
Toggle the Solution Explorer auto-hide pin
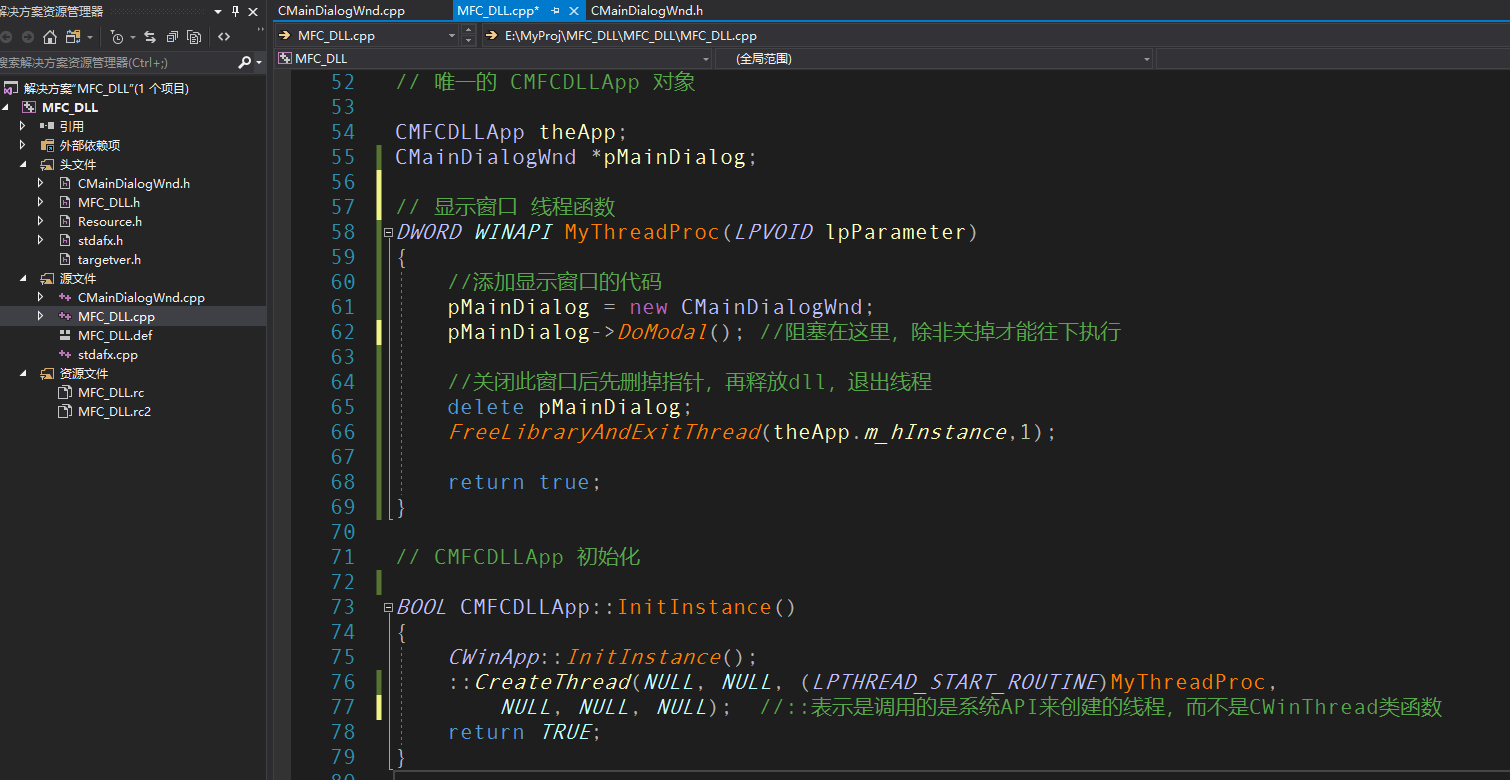pos(235,12)
